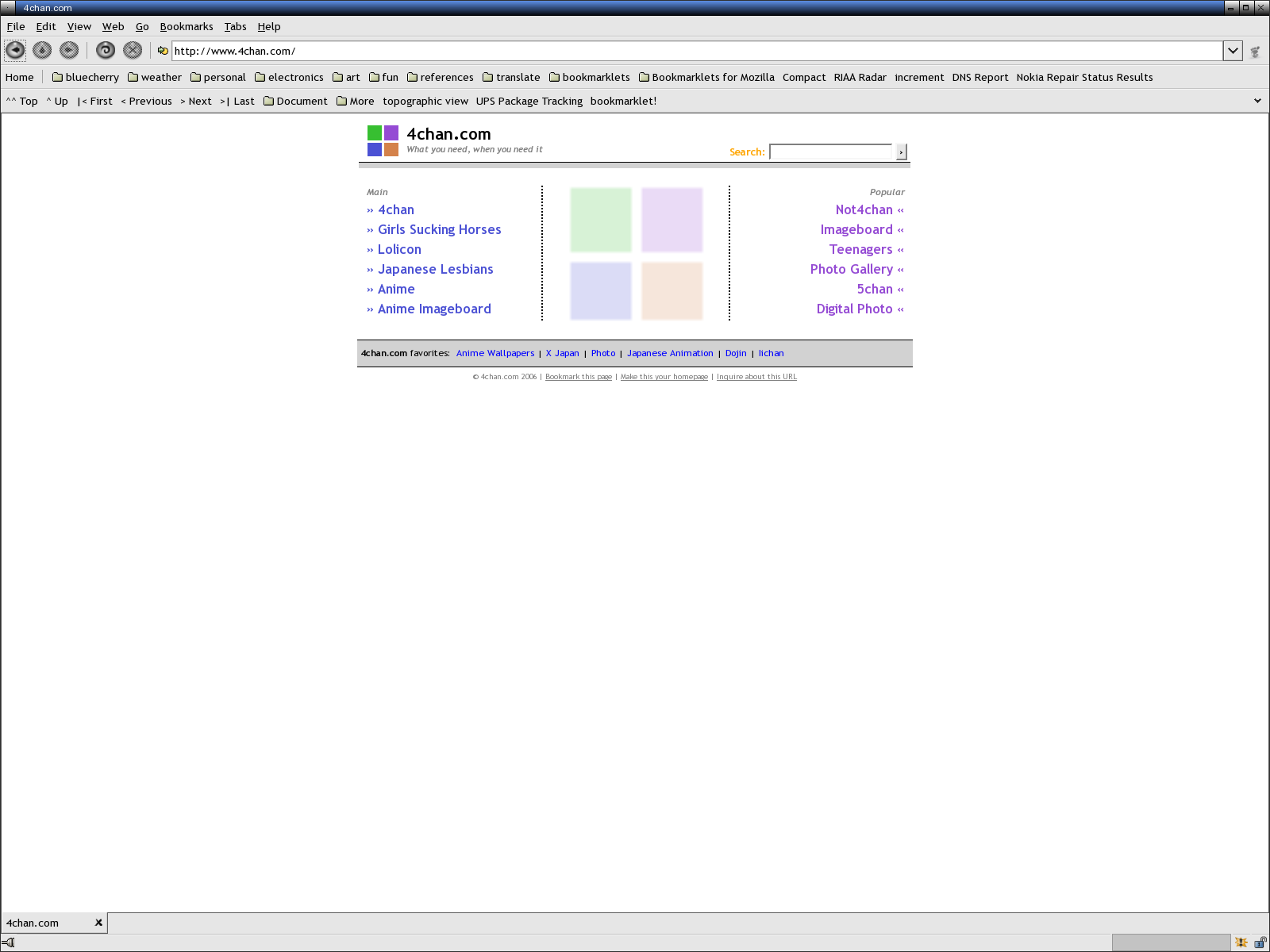Open the weather bookmark folder

[155, 77]
